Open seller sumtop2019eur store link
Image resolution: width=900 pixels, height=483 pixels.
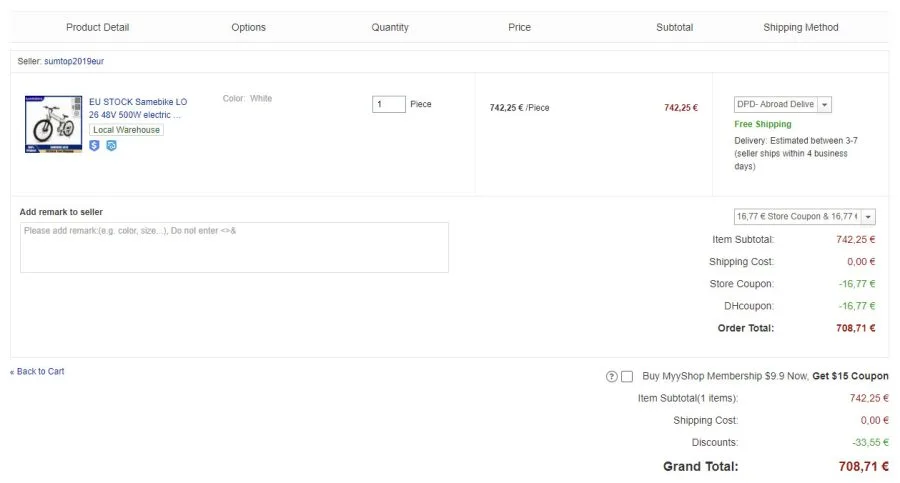[74, 62]
